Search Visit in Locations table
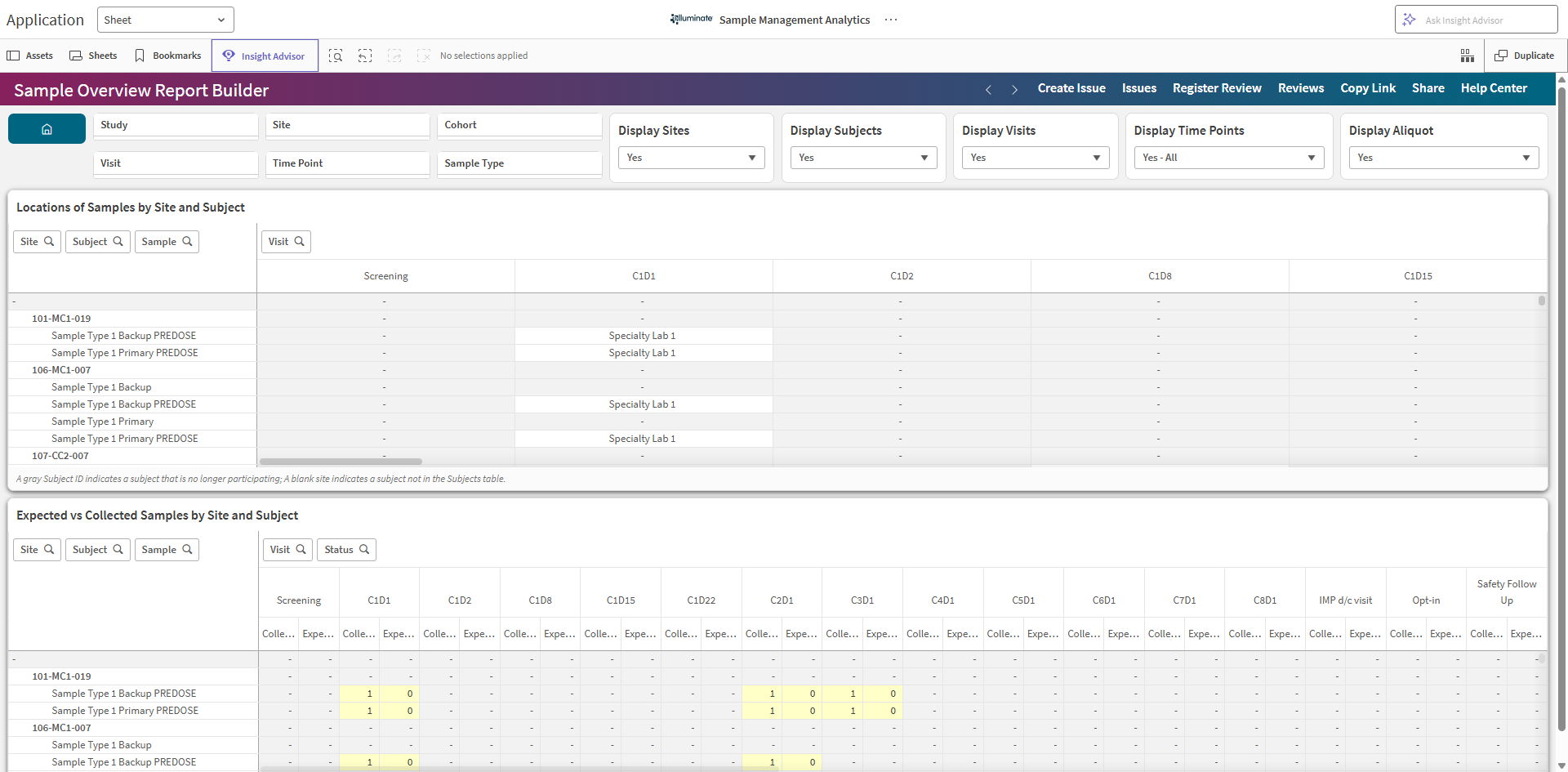The image size is (1568, 772). (x=287, y=242)
